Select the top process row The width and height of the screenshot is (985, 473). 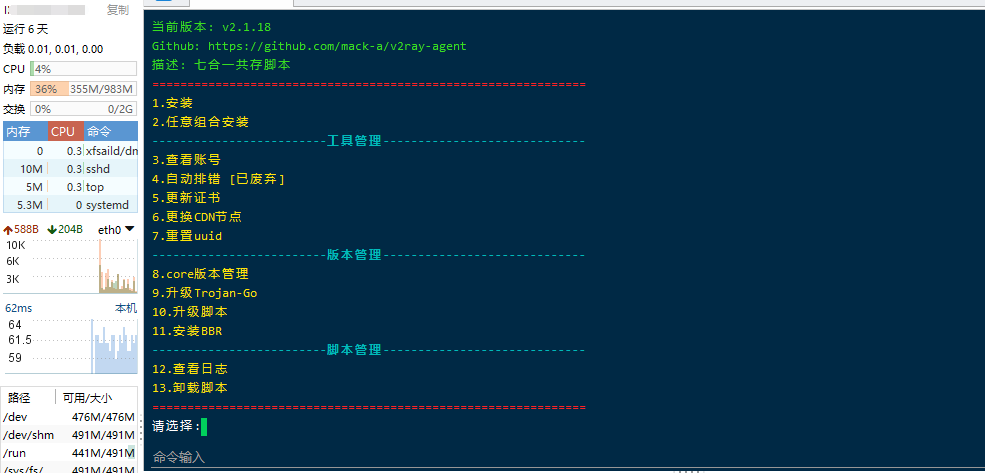tap(70, 187)
